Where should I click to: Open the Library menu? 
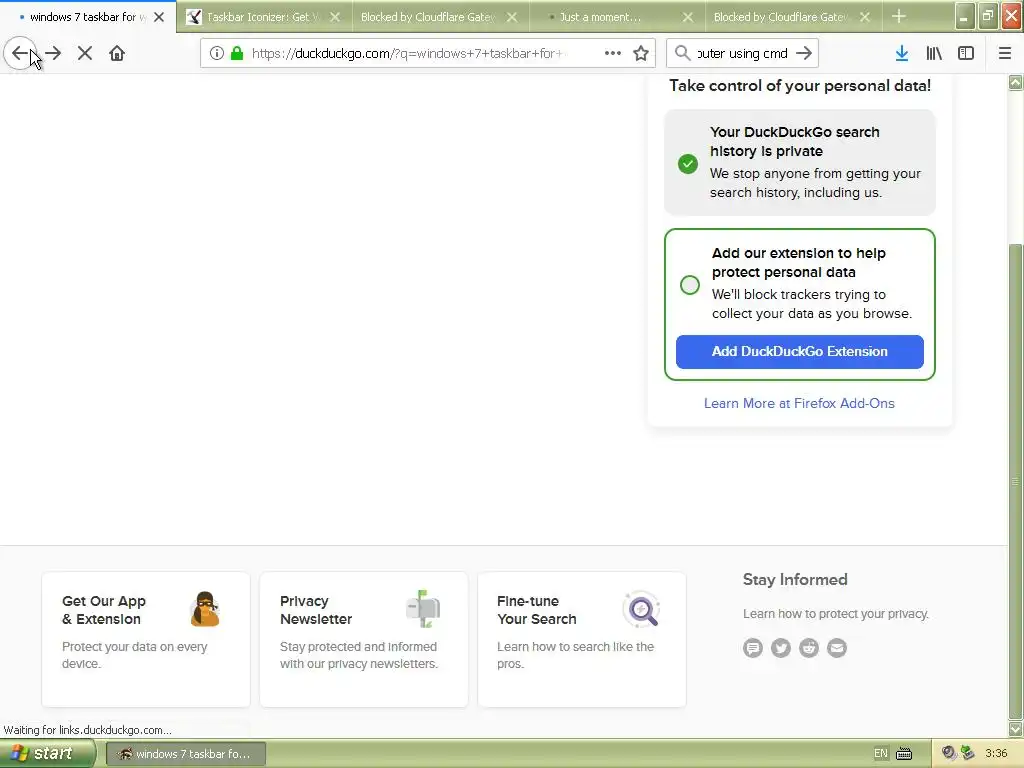934,54
